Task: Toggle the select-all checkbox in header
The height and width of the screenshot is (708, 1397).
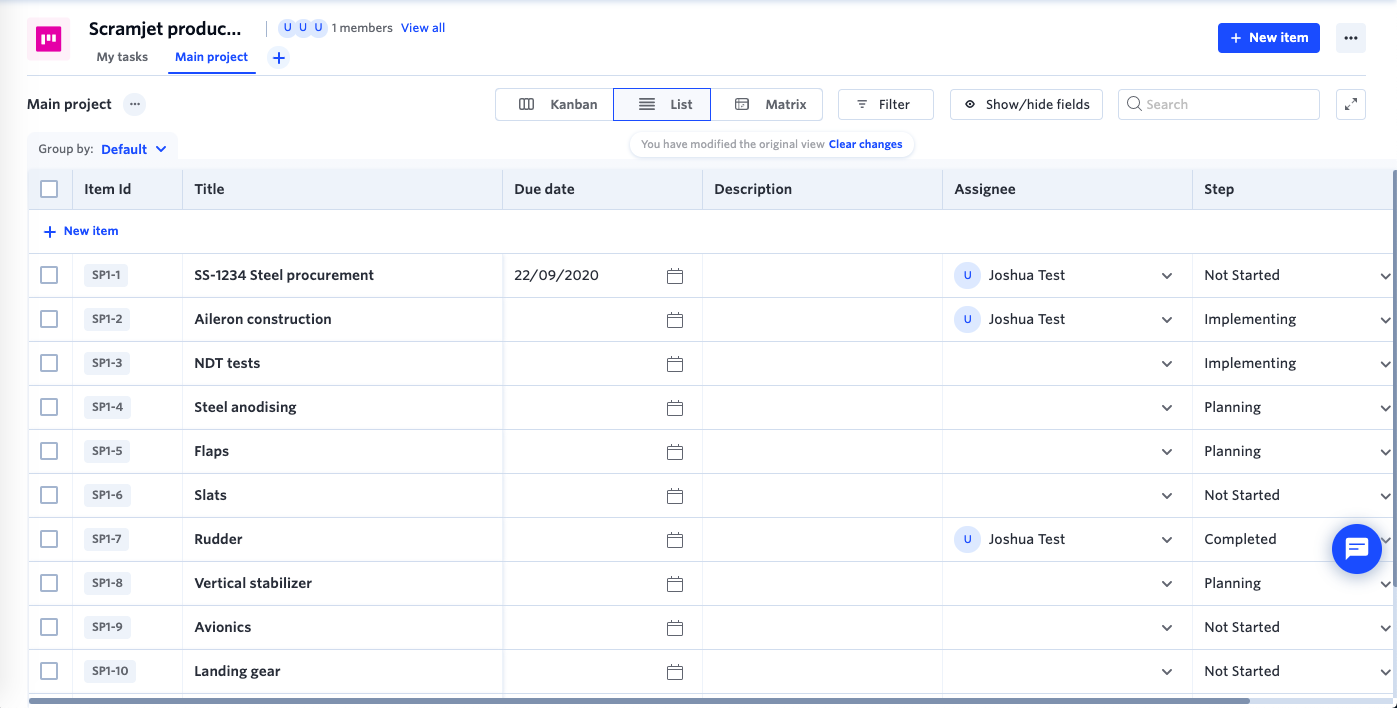Action: pos(49,189)
